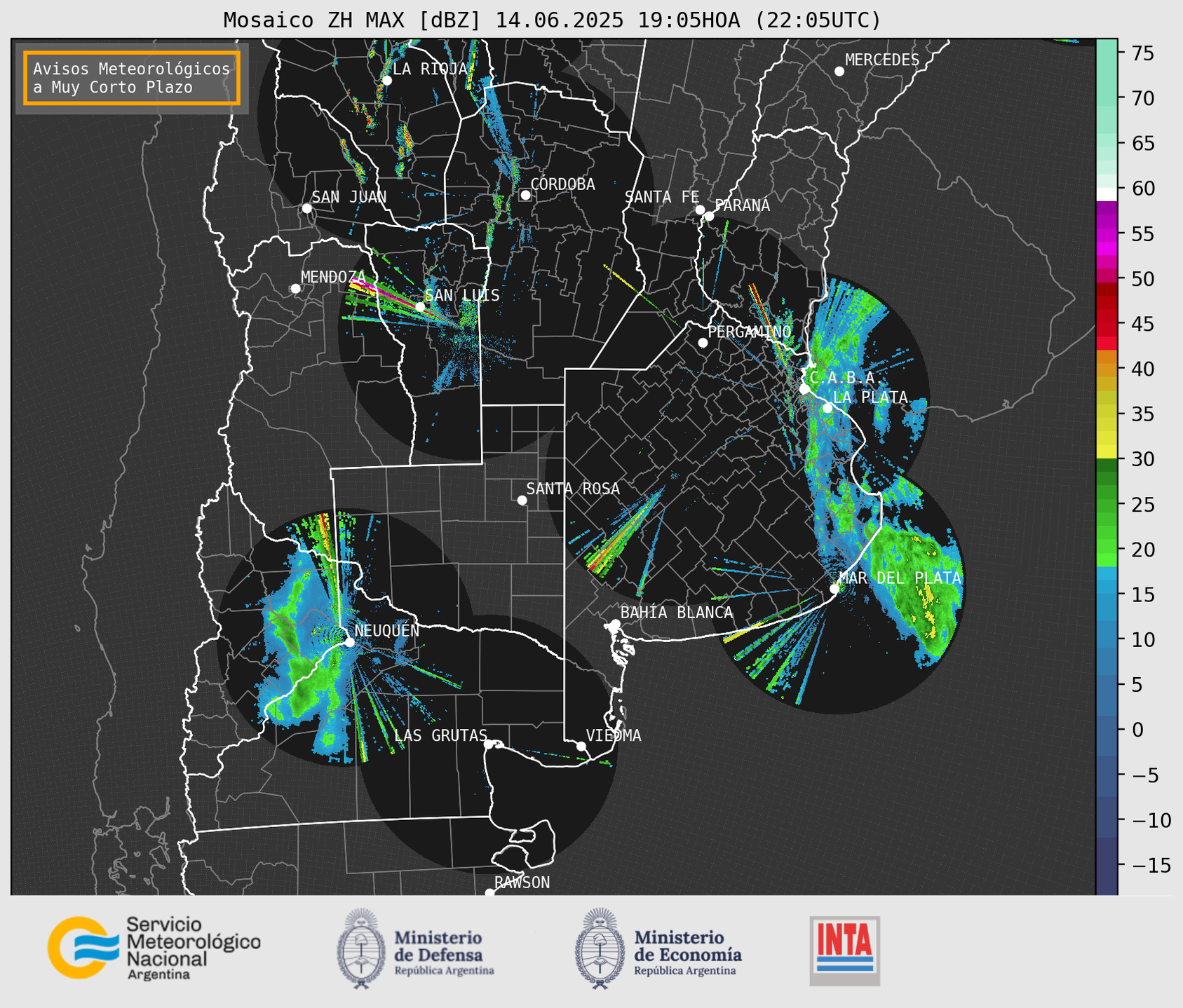
Task: Click the green 25 dBZ color band
Action: pyautogui.click(x=1107, y=504)
